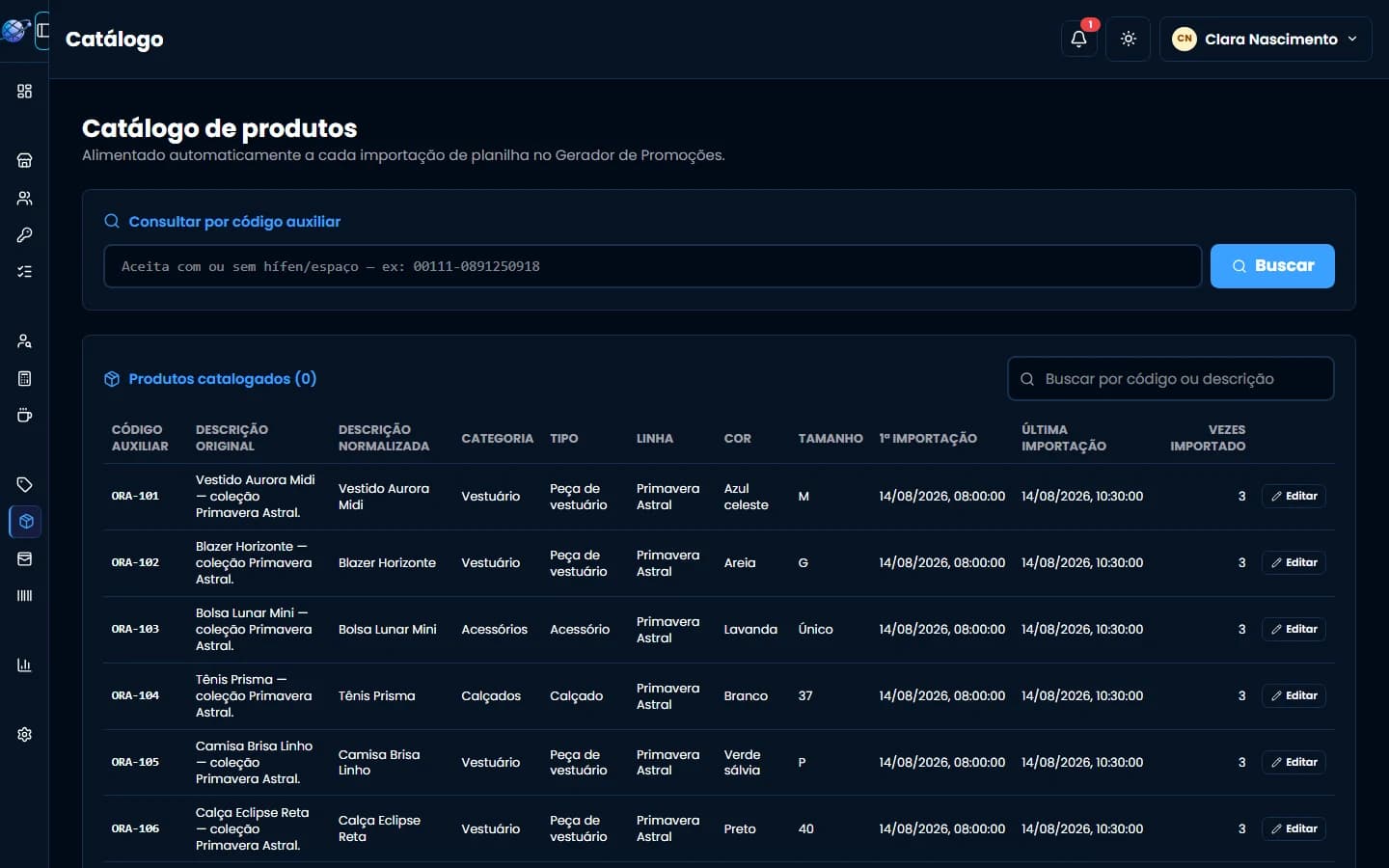Click the 'Vezes Importado' column header
Image resolution: width=1389 pixels, height=868 pixels.
pyautogui.click(x=1208, y=438)
